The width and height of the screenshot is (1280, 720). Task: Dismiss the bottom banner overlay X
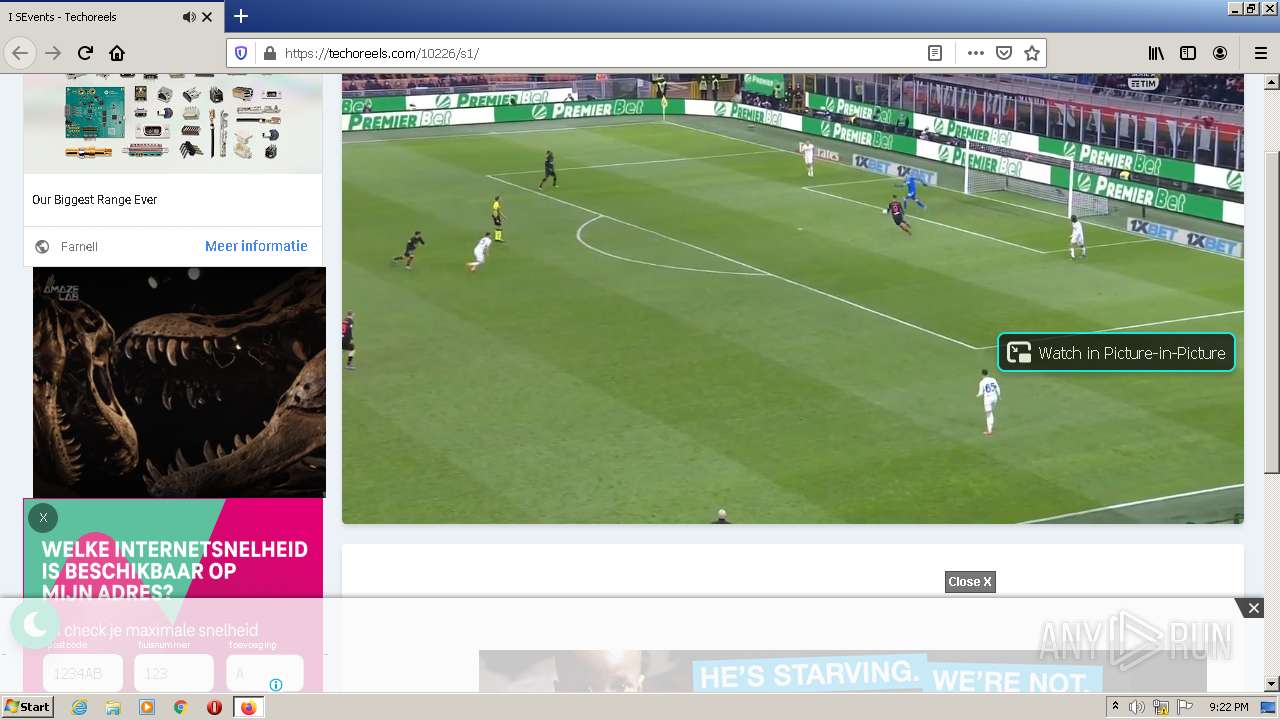pos(1253,608)
